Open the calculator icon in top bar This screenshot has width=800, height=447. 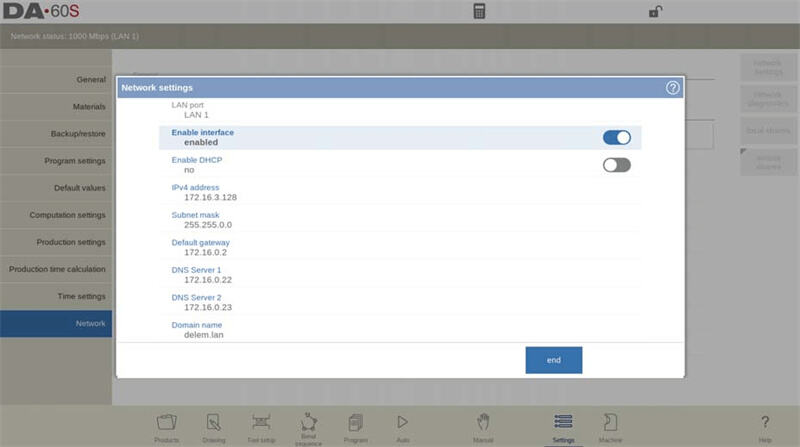pyautogui.click(x=479, y=12)
